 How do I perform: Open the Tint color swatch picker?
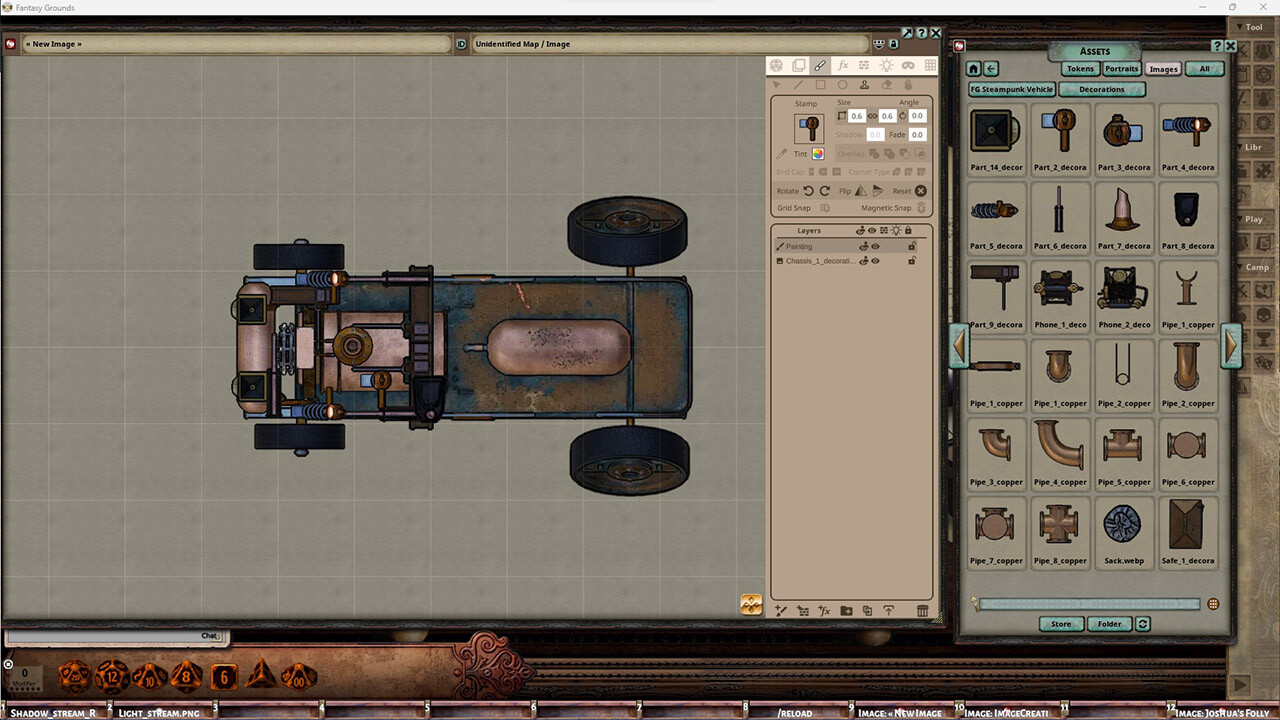tap(820, 154)
